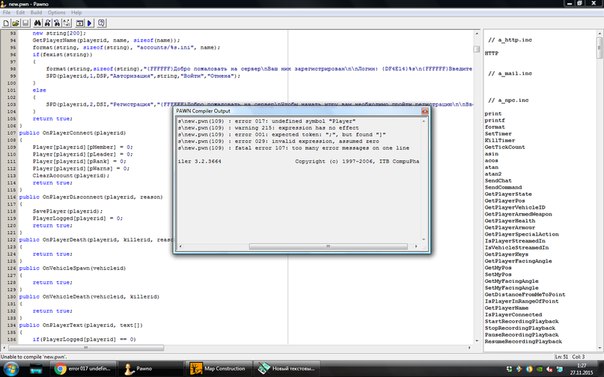Click 'StartRecordingPlayback' in the function list
This screenshot has height=377, width=604.
[x=522, y=321]
